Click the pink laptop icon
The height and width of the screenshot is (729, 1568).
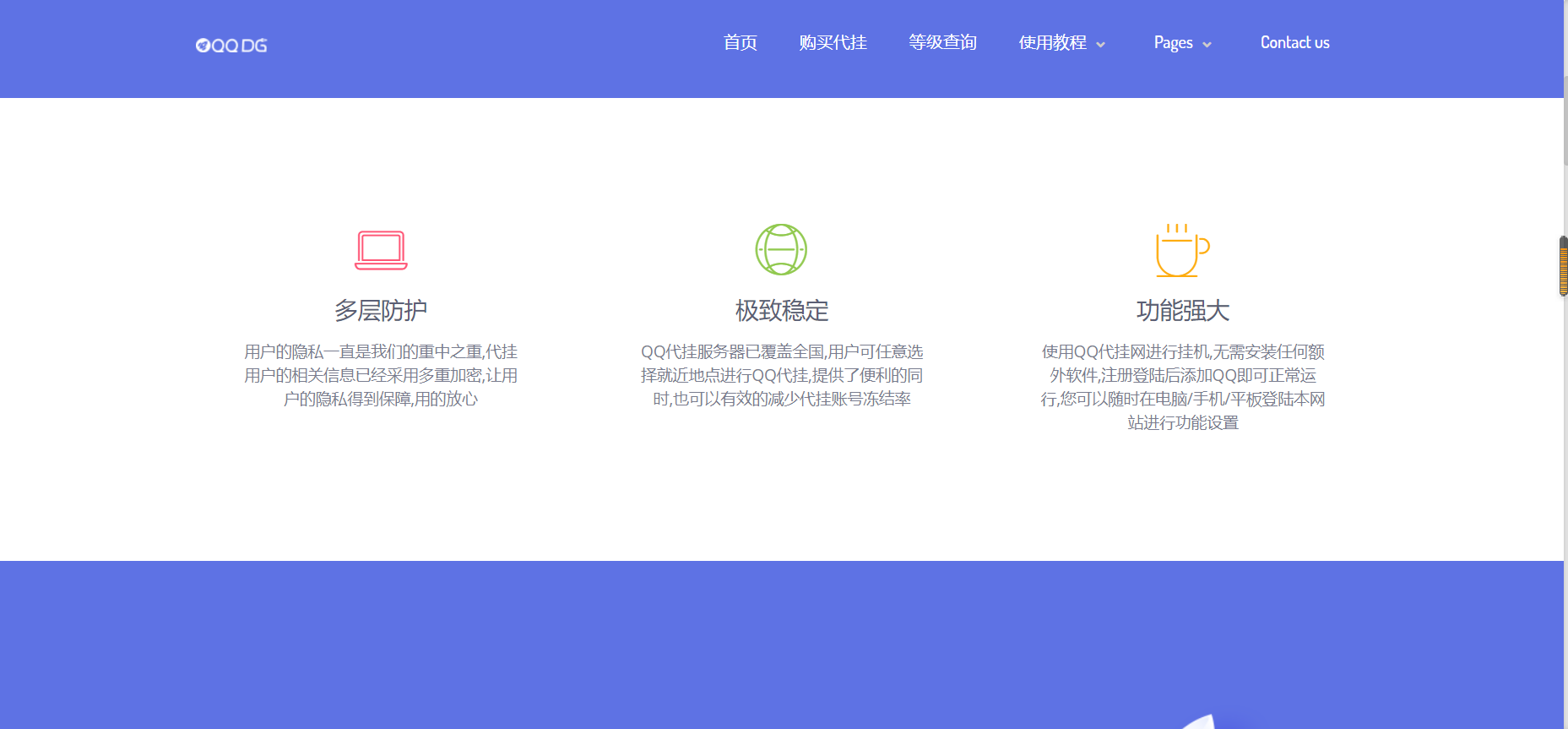pyautogui.click(x=381, y=250)
